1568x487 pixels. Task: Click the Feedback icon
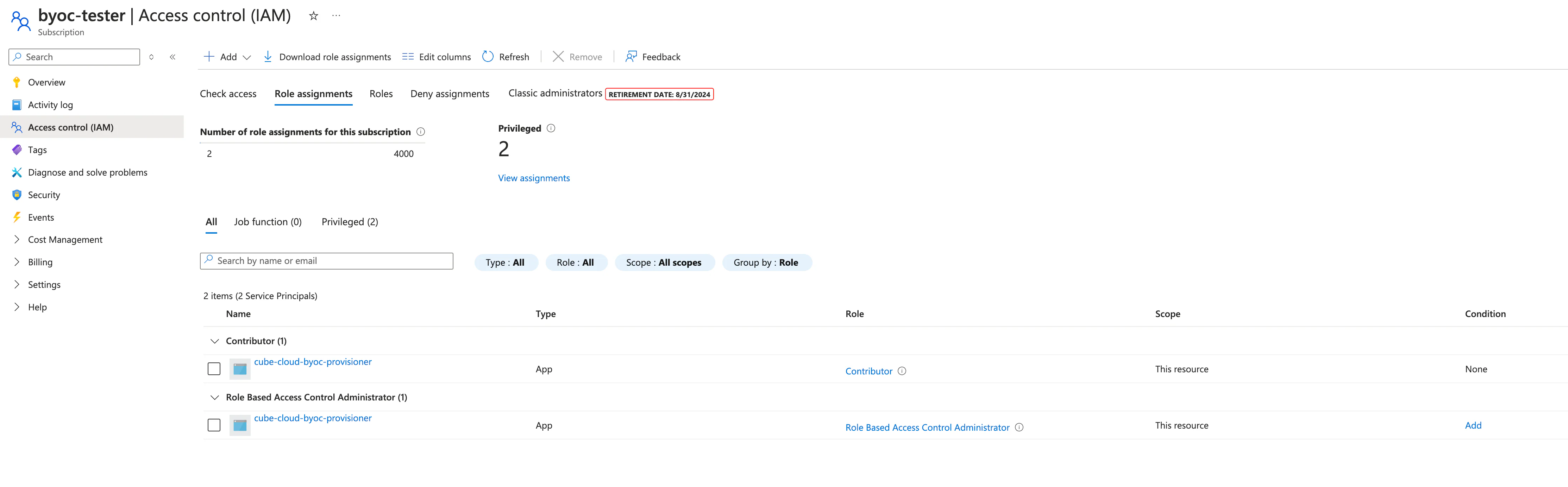point(631,57)
